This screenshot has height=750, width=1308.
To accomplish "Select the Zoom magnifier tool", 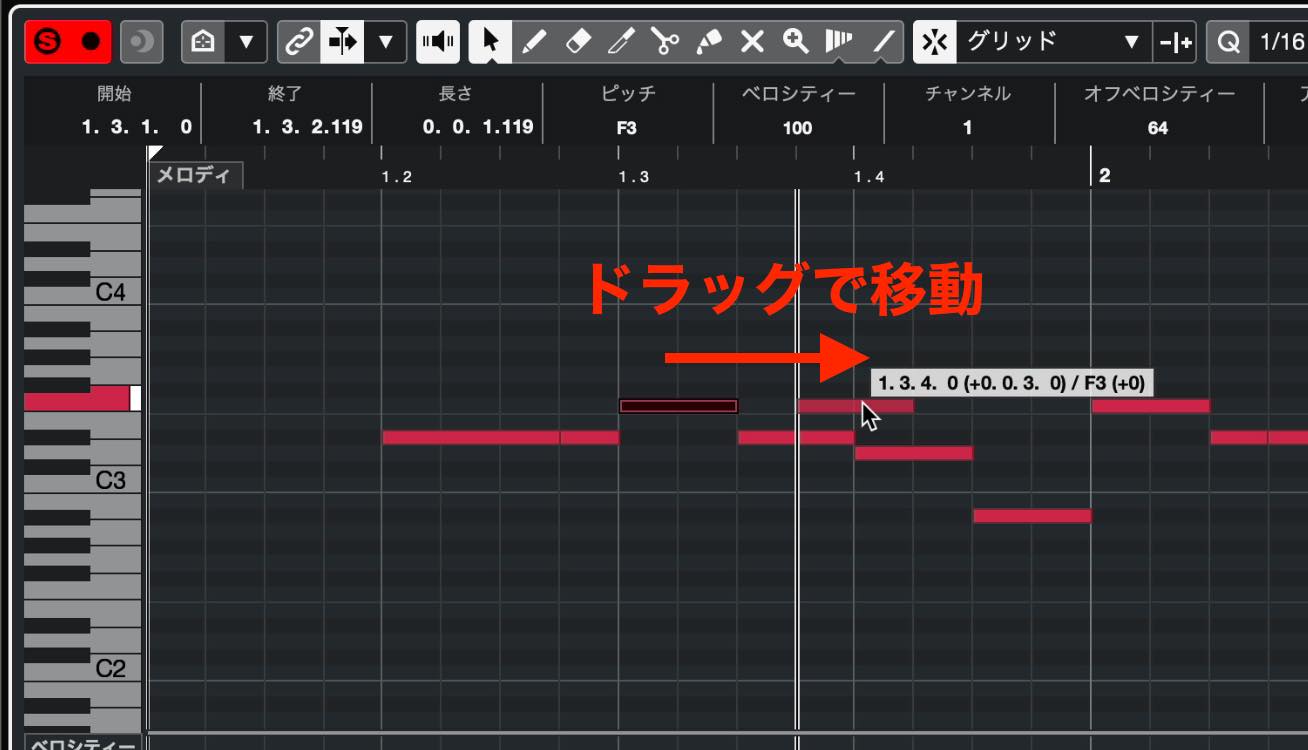I will [x=795, y=42].
